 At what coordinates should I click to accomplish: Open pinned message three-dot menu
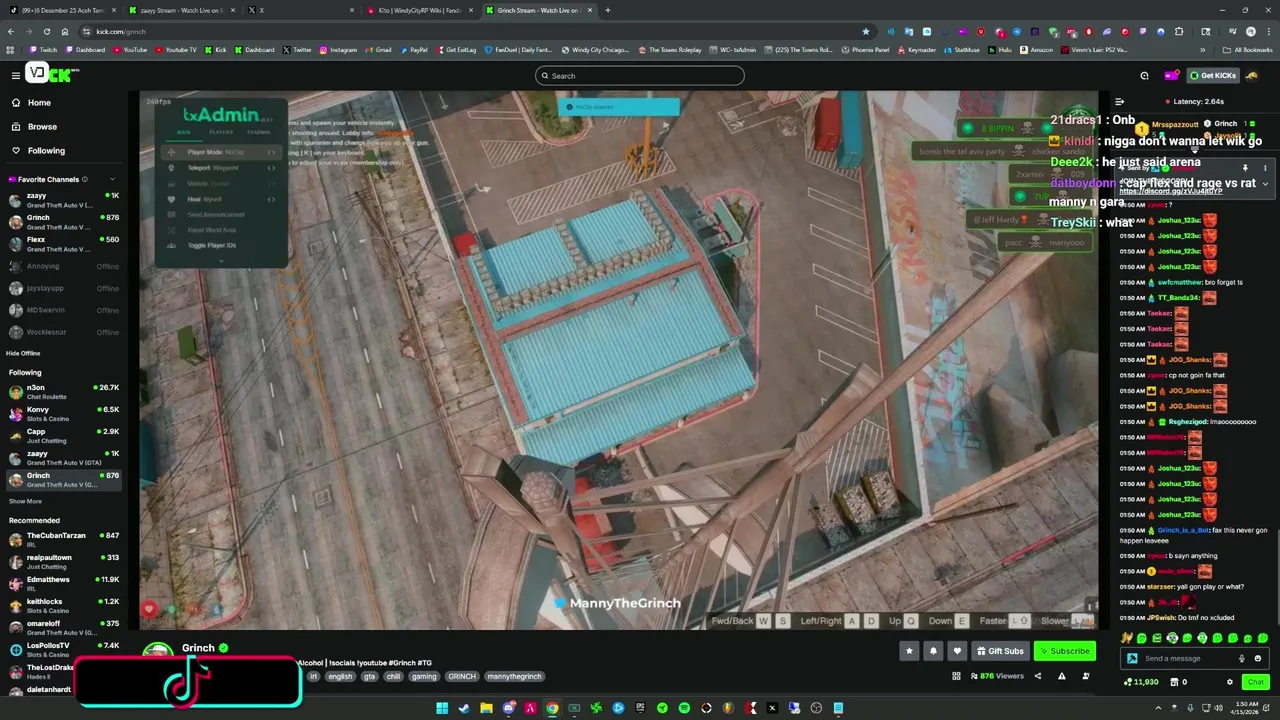coord(1265,168)
